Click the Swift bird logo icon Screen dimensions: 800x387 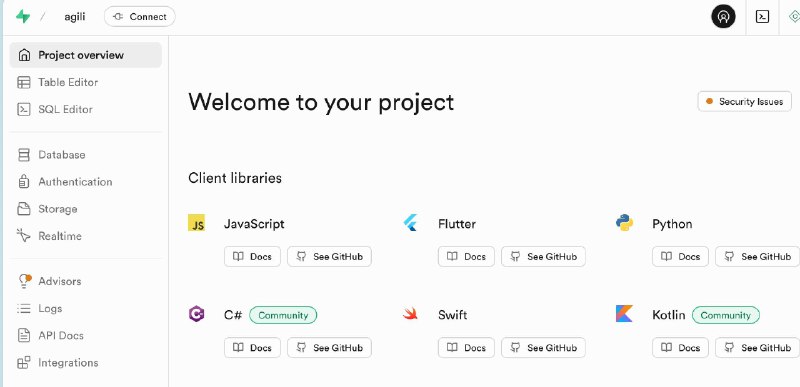point(410,314)
